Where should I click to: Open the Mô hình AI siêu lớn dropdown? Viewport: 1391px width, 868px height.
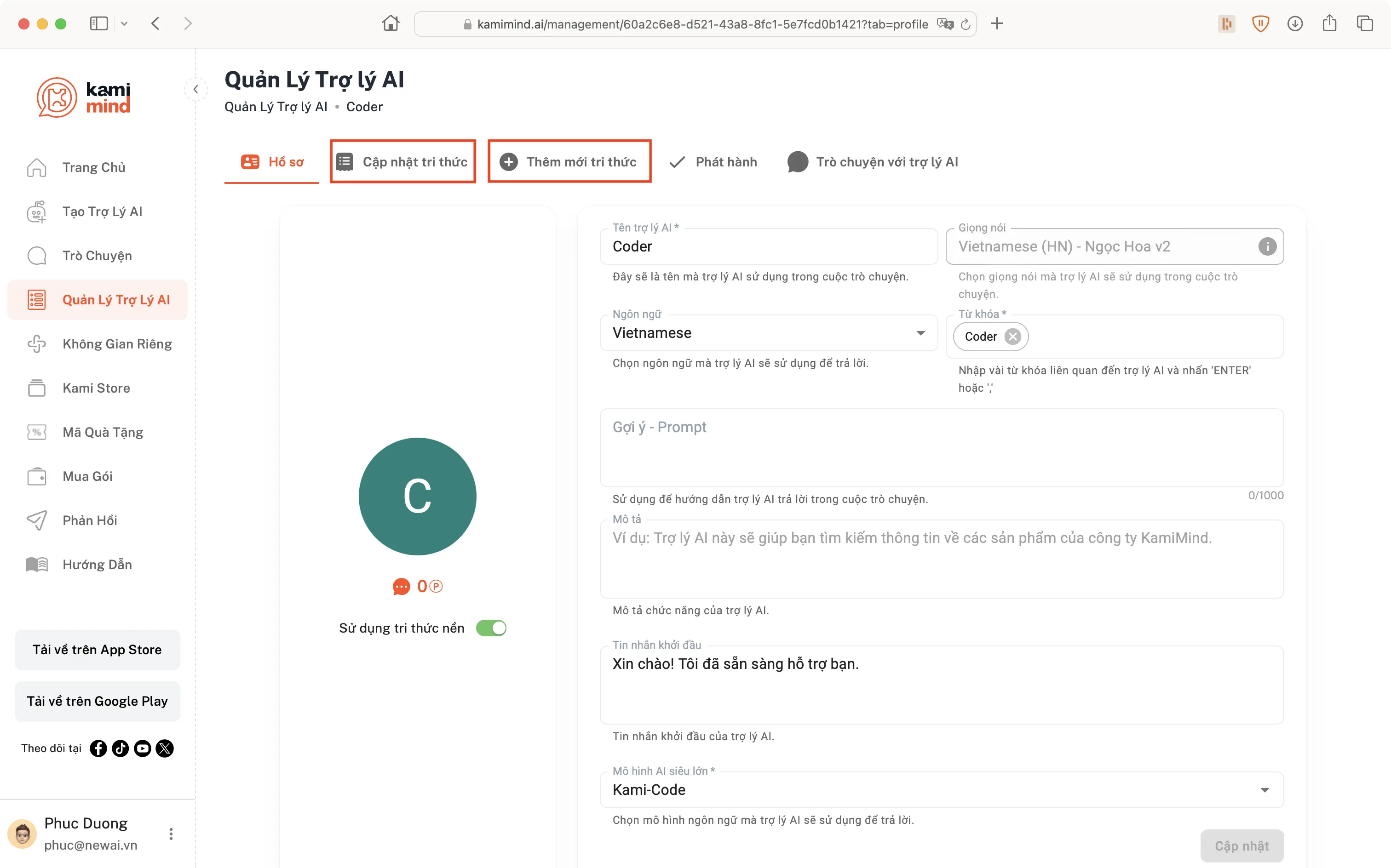941,790
